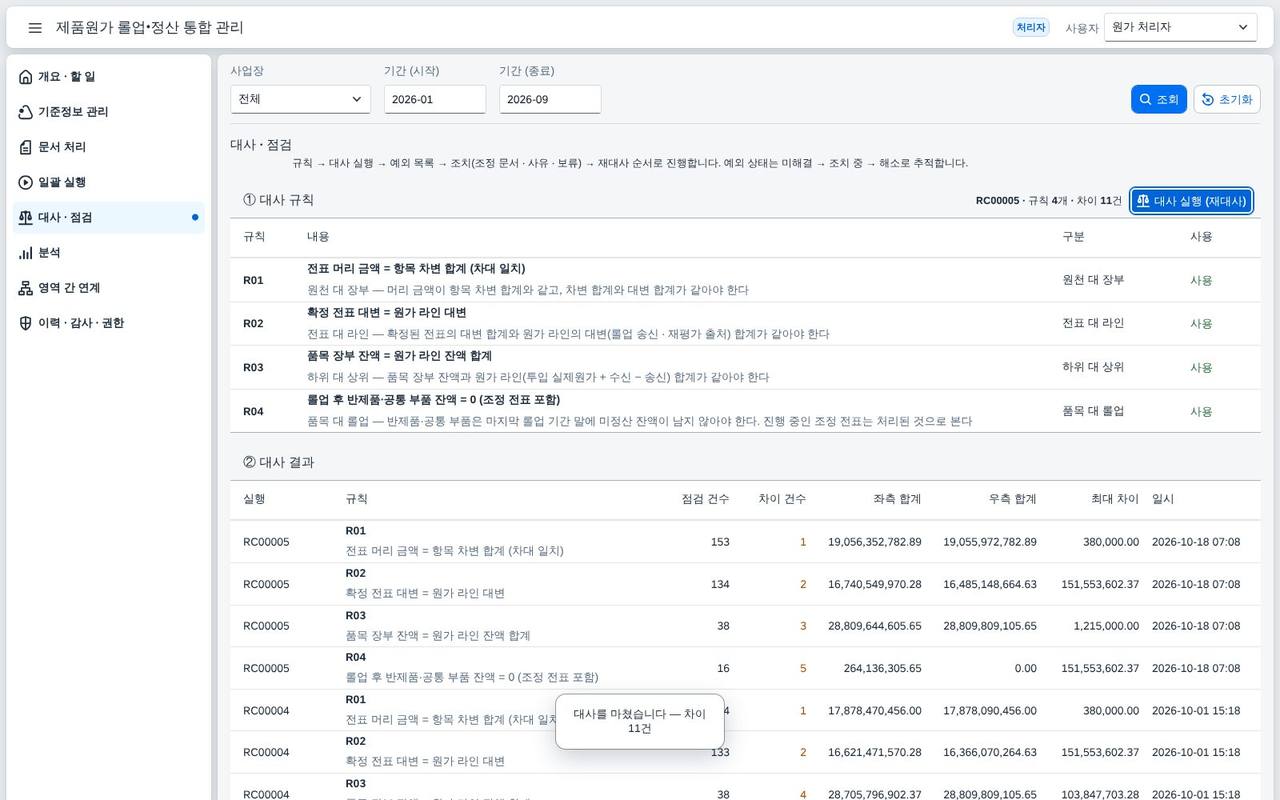
Task: Expand the 사업장 전체 dropdown
Action: pos(300,99)
